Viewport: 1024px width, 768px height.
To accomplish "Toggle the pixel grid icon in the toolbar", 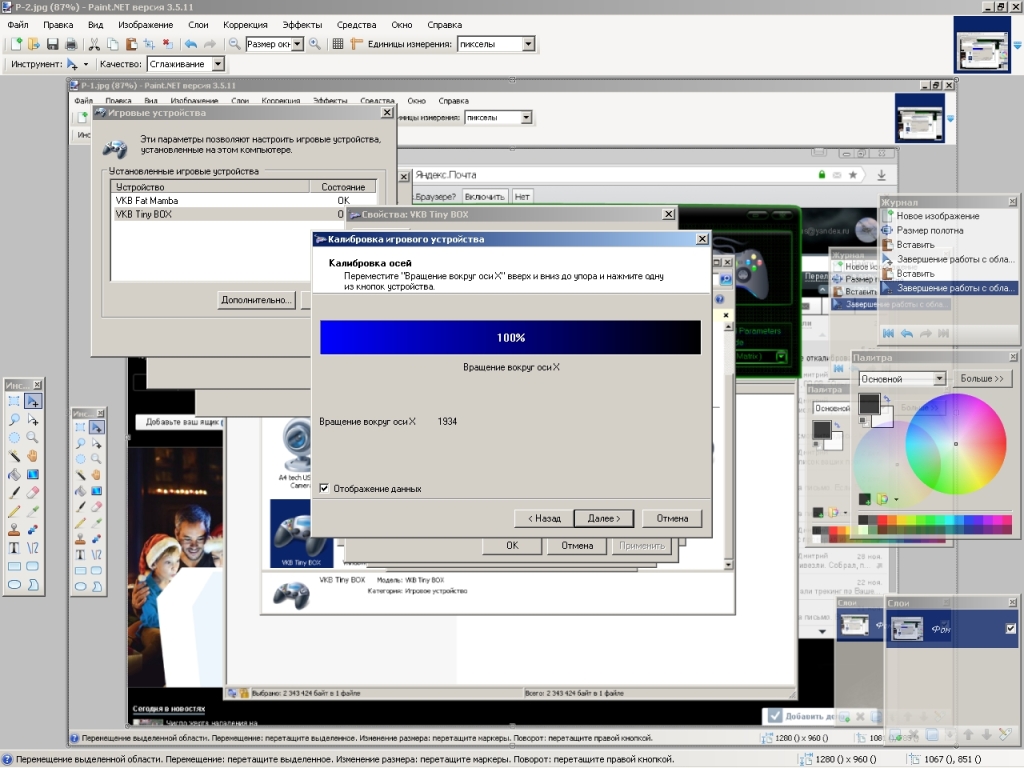I will [338, 44].
